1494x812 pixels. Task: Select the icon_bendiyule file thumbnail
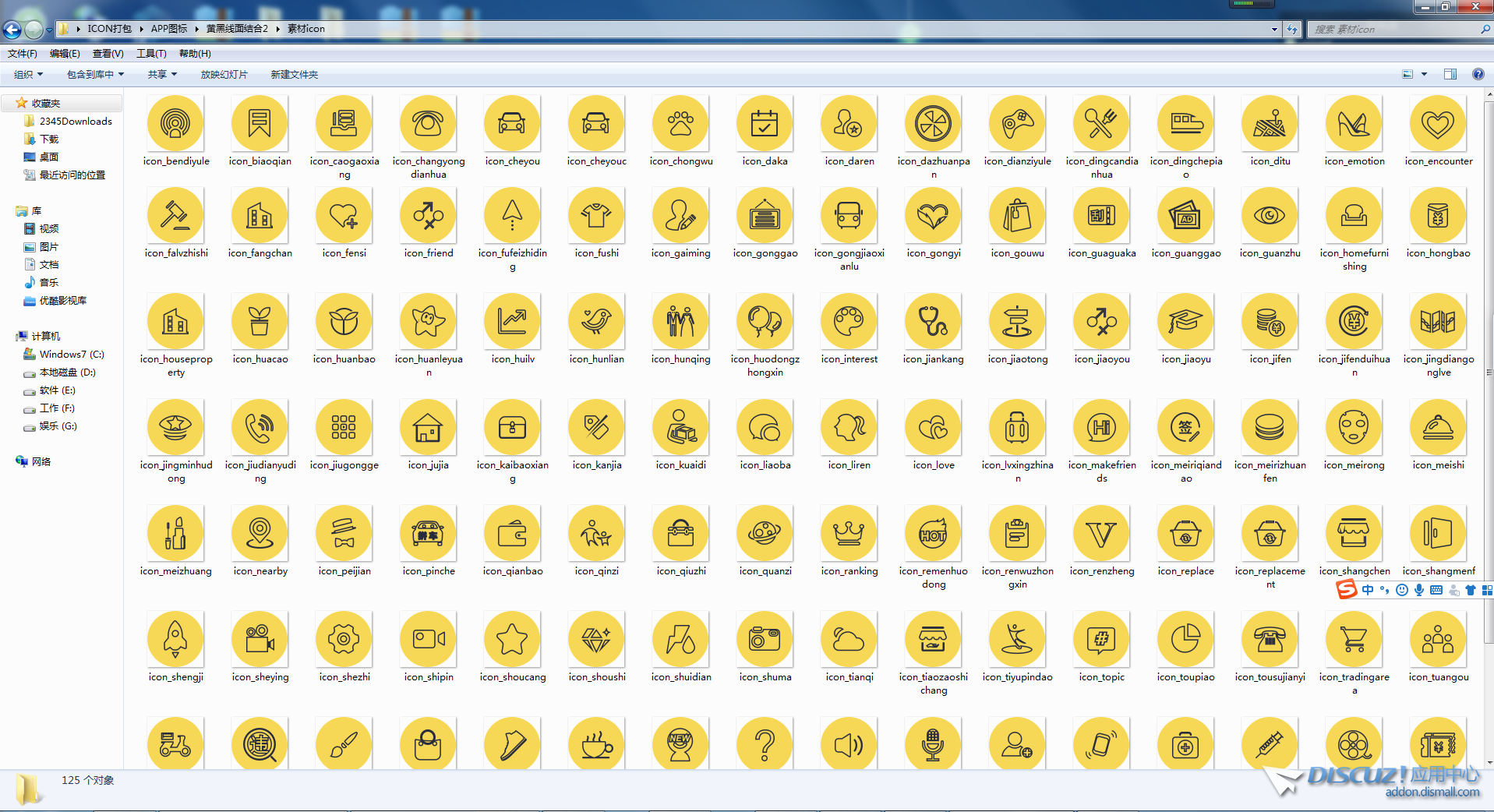176,124
